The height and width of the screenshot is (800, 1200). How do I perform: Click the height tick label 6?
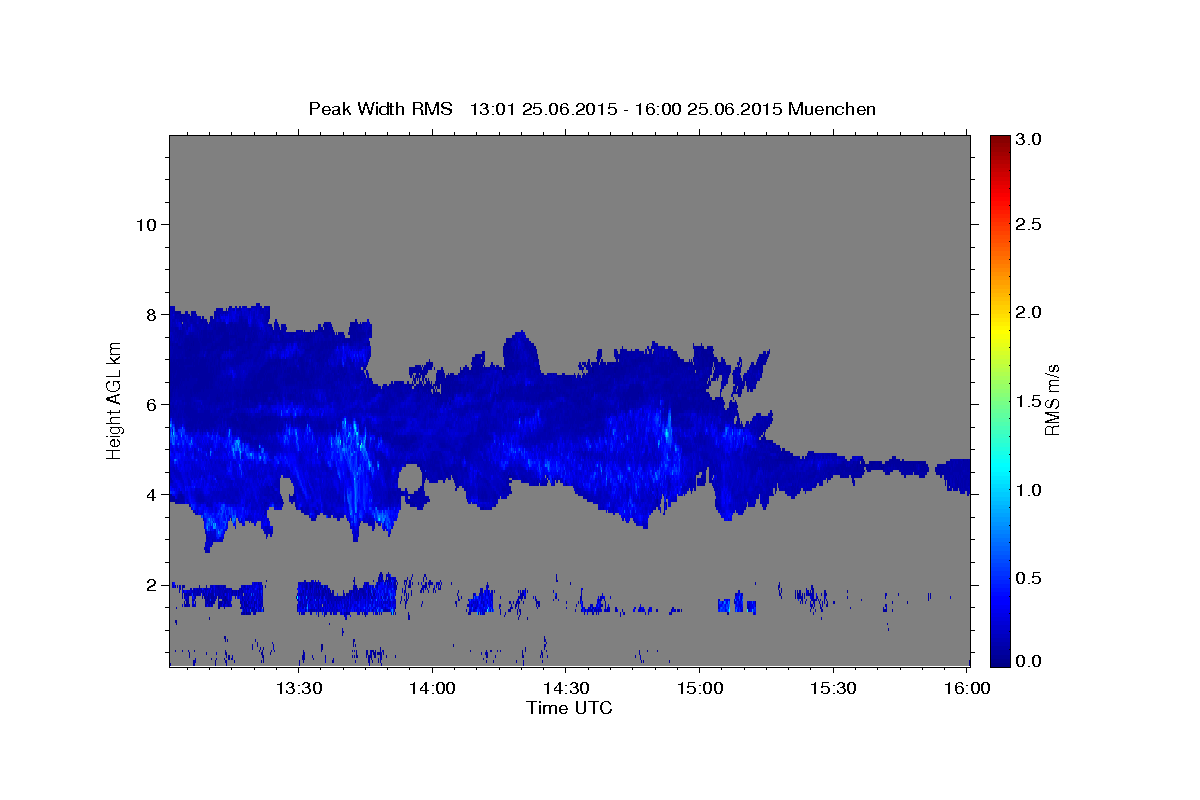point(149,404)
